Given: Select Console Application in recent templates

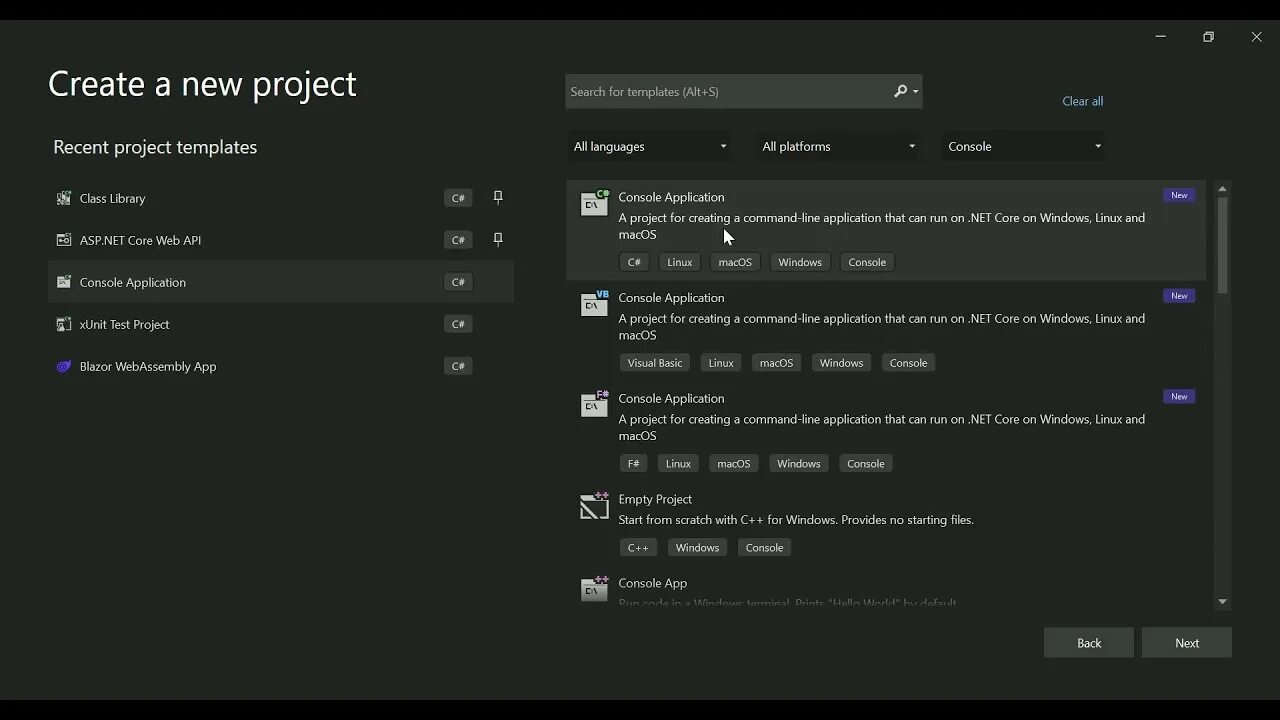Looking at the screenshot, I should tap(133, 283).
